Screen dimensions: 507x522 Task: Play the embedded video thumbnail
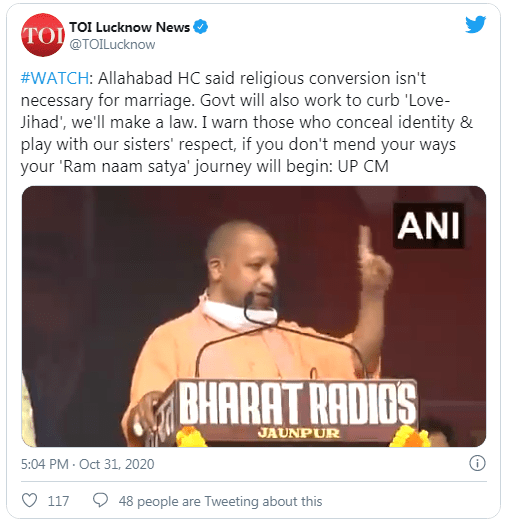pos(254,316)
